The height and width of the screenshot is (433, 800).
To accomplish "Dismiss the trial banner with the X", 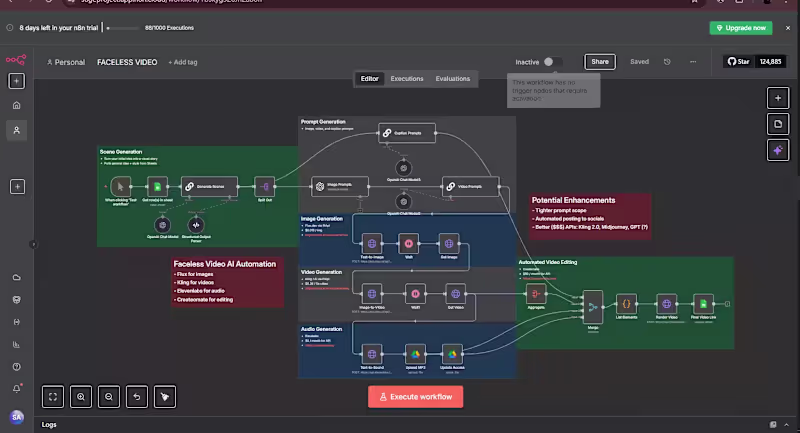I will coord(788,28).
